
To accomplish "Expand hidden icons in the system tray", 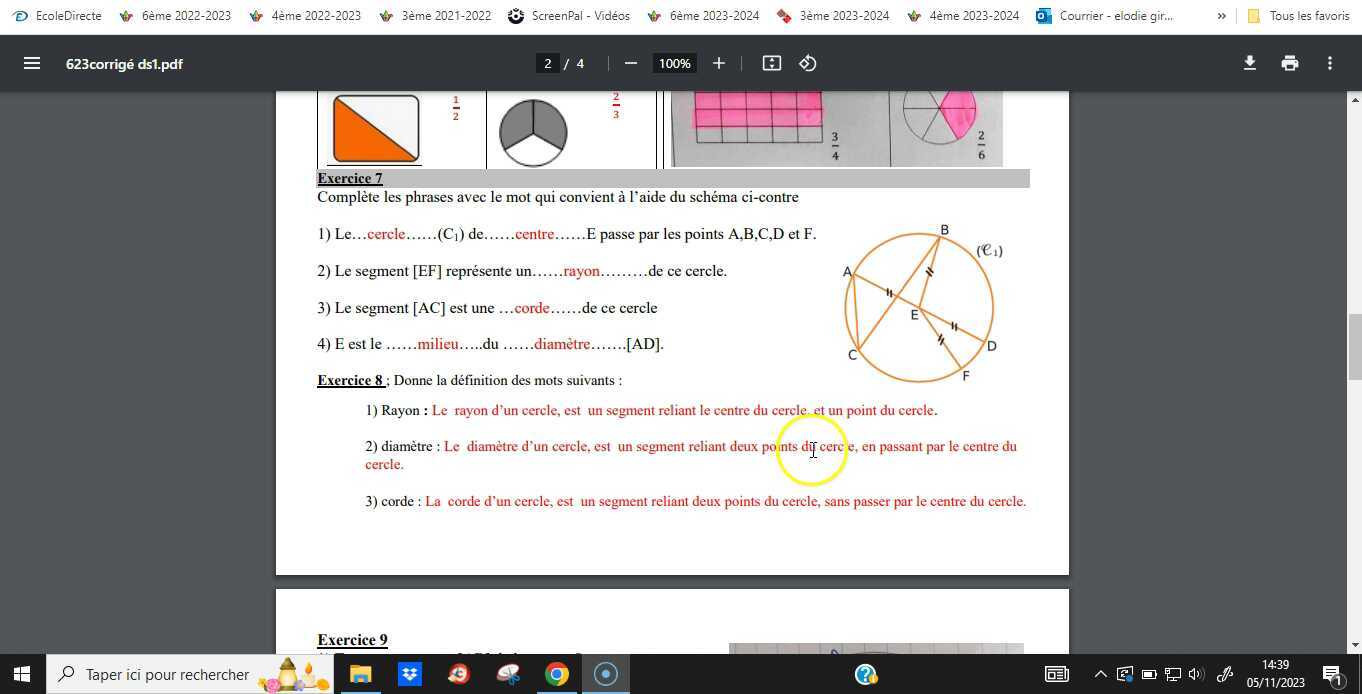I will [1100, 674].
